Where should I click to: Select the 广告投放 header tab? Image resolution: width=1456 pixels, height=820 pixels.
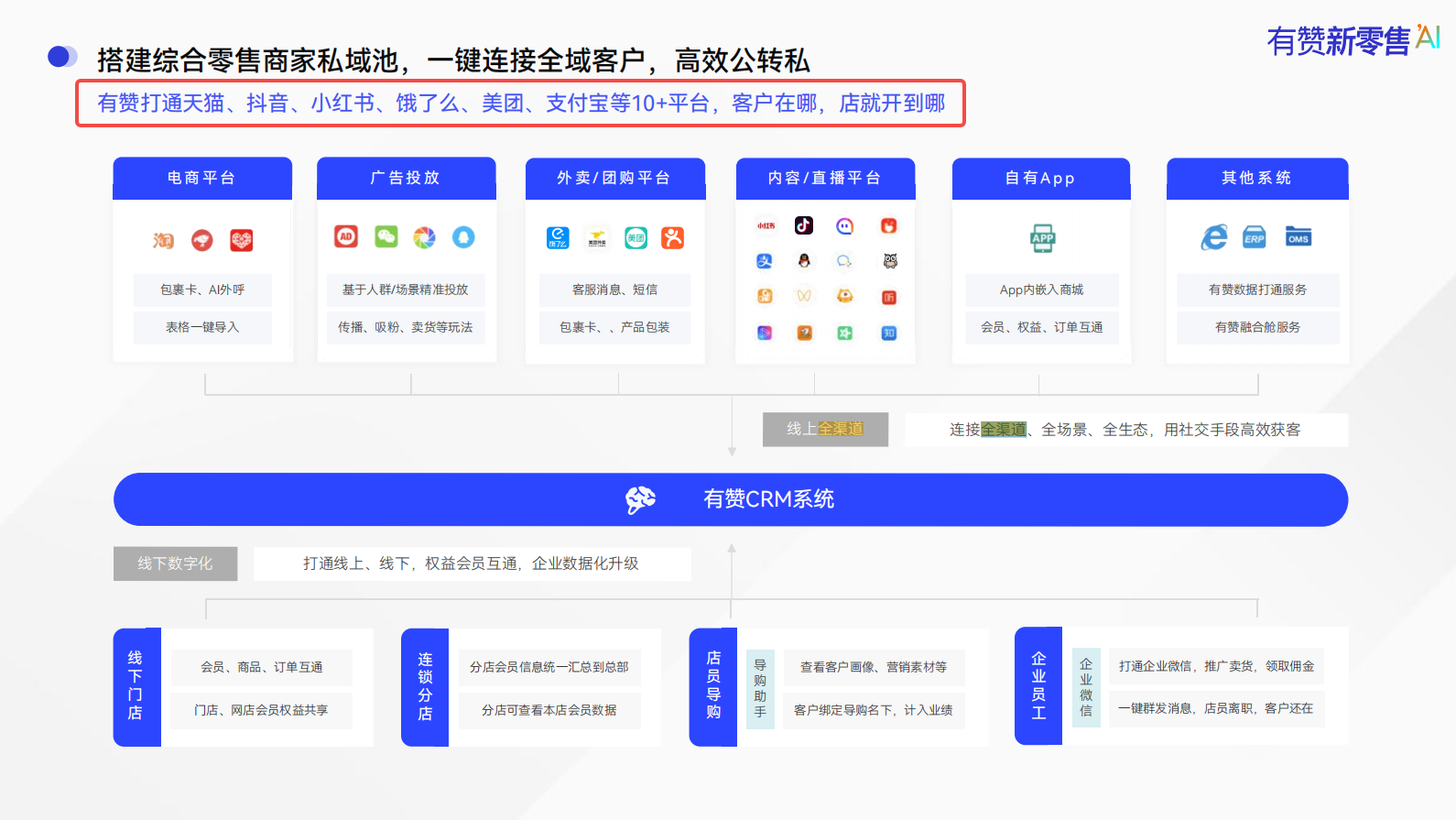pos(406,178)
